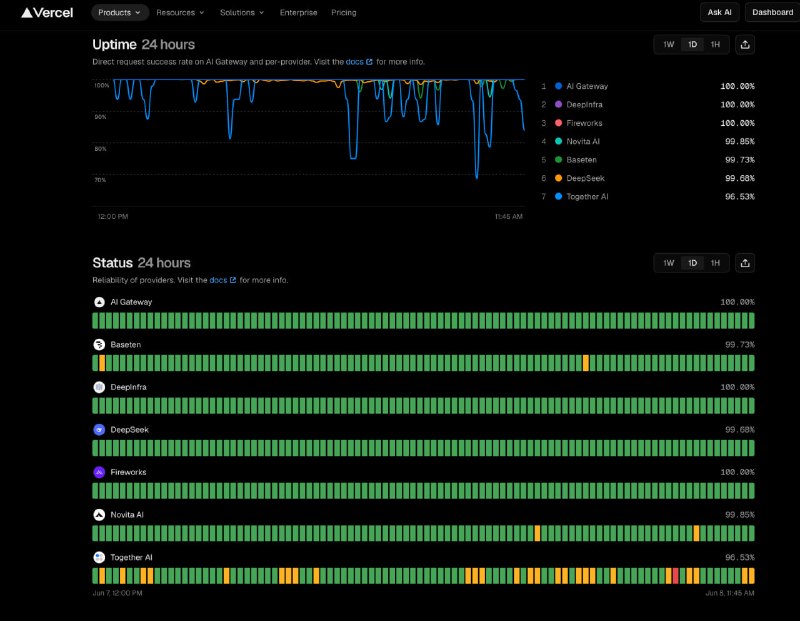Image resolution: width=800 pixels, height=621 pixels.
Task: Open the Products dropdown menu
Action: tap(120, 12)
